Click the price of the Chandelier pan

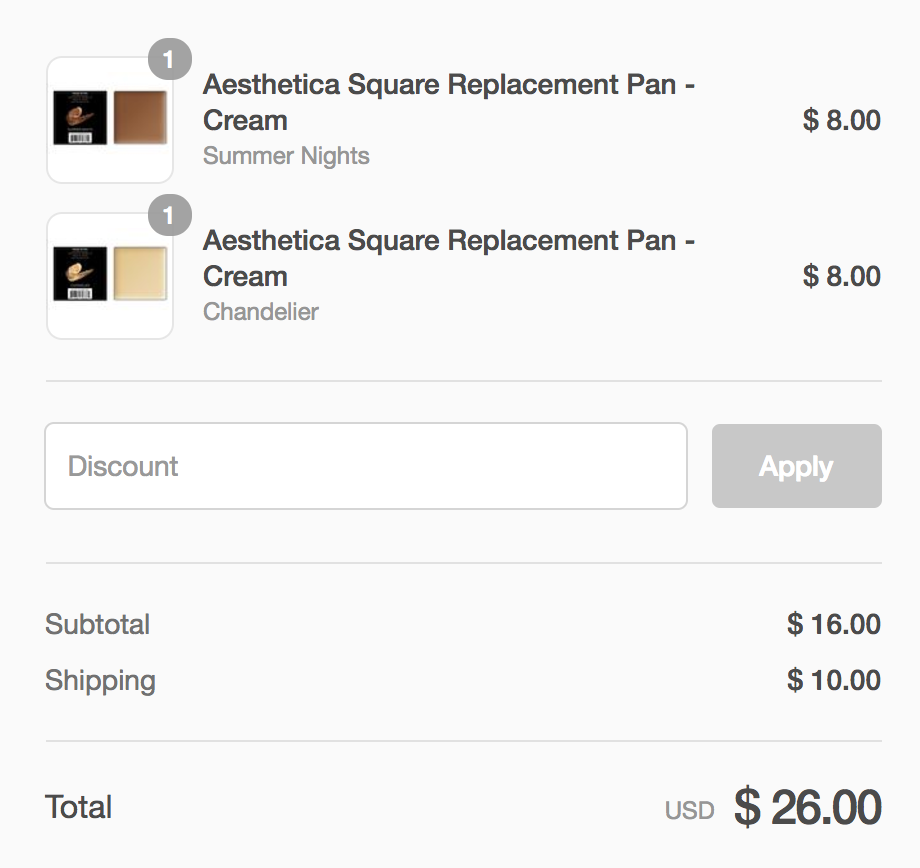point(841,277)
